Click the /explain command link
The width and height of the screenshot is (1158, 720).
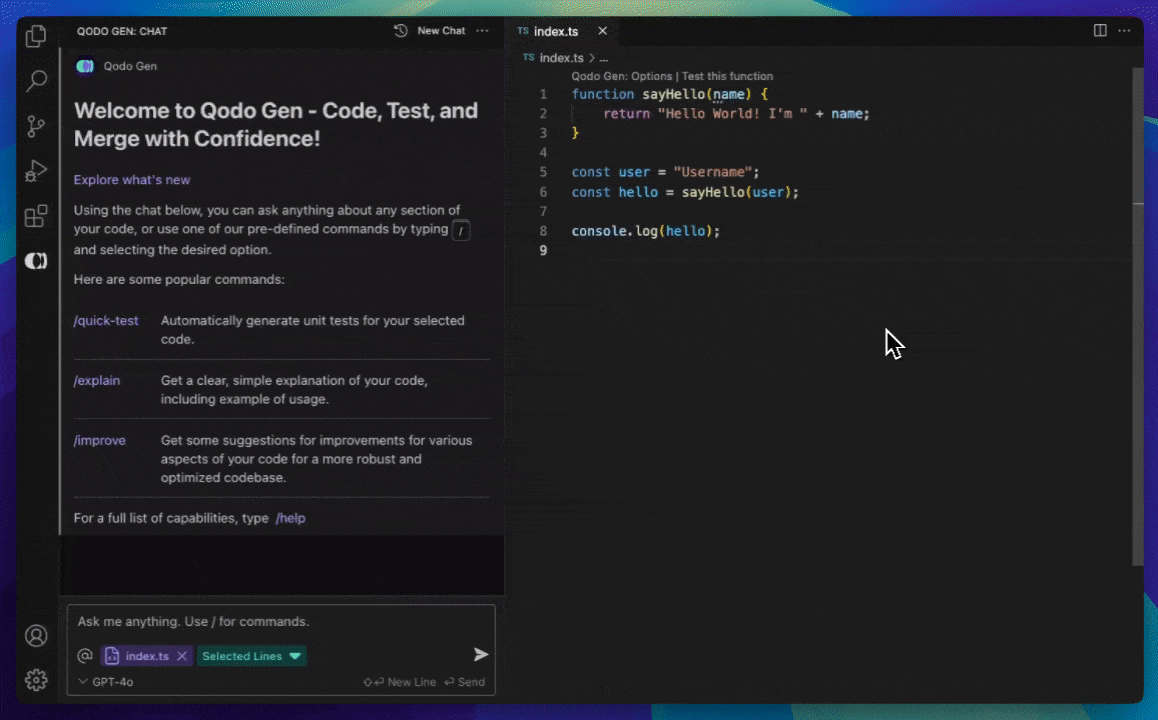[x=96, y=380]
